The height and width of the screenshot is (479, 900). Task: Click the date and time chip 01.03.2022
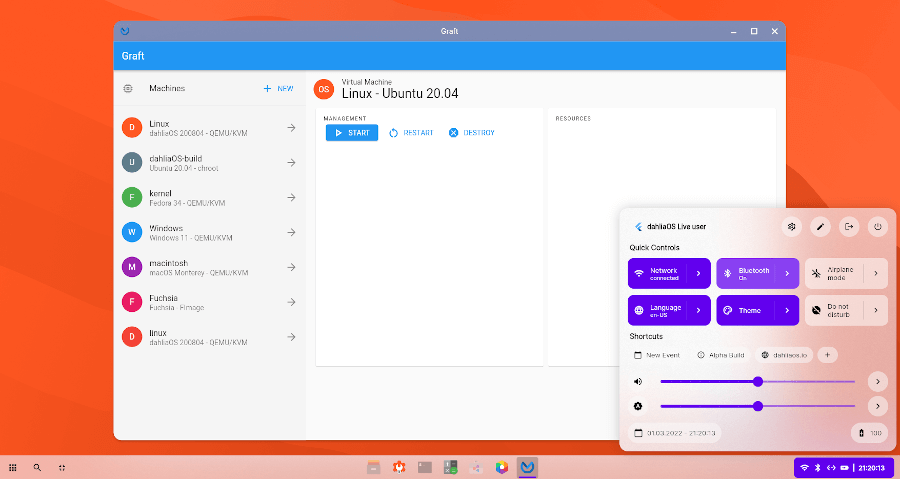[x=676, y=433]
